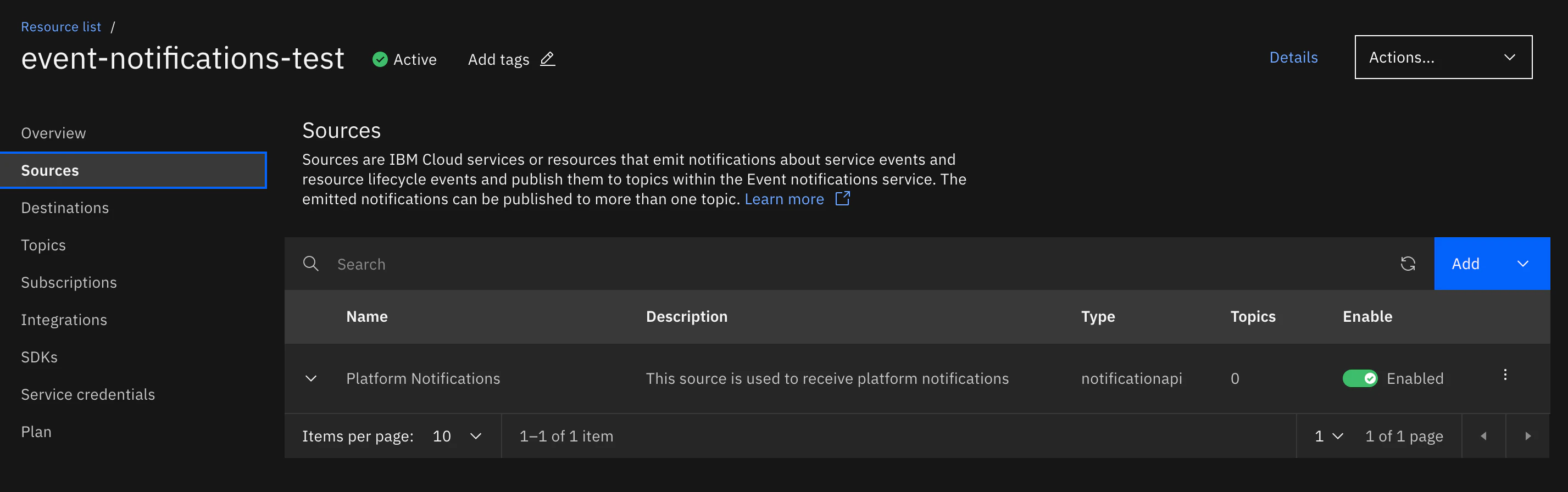Select Sources in the side navigation

[x=134, y=170]
